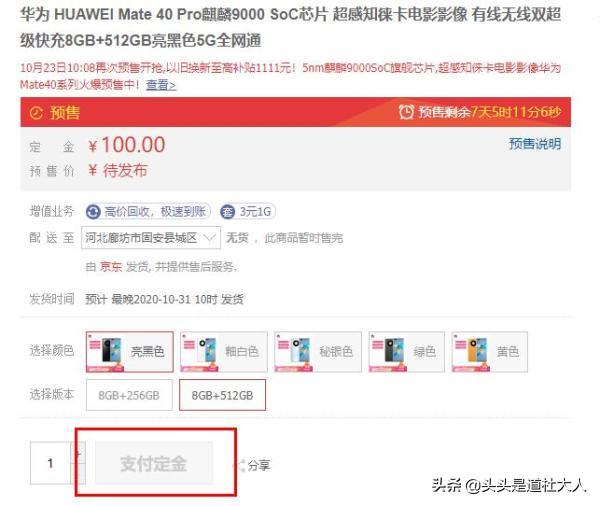Choose the 8GB+256GB version
Viewport: 600px width, 506px height.
[x=129, y=395]
